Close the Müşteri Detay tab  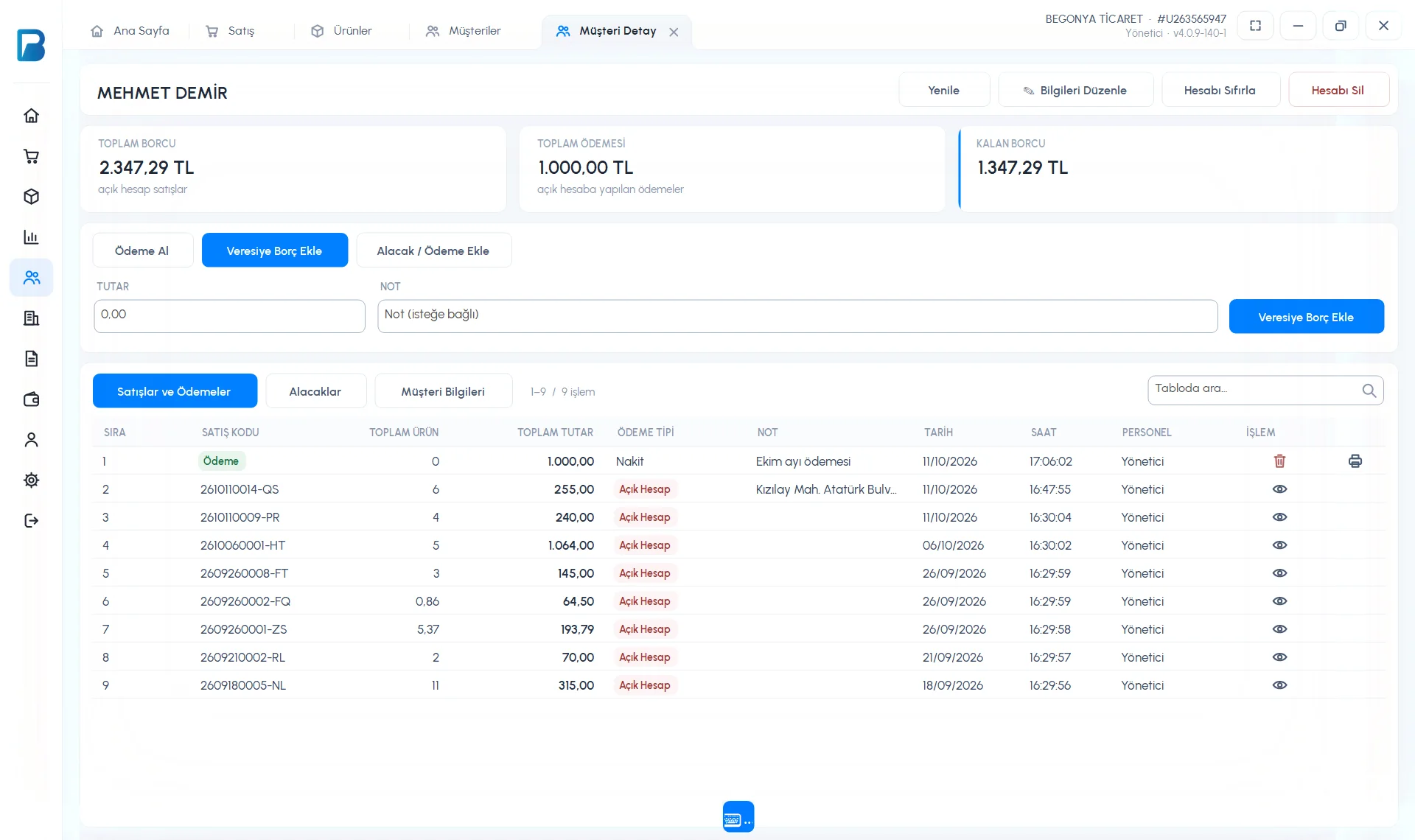674,32
